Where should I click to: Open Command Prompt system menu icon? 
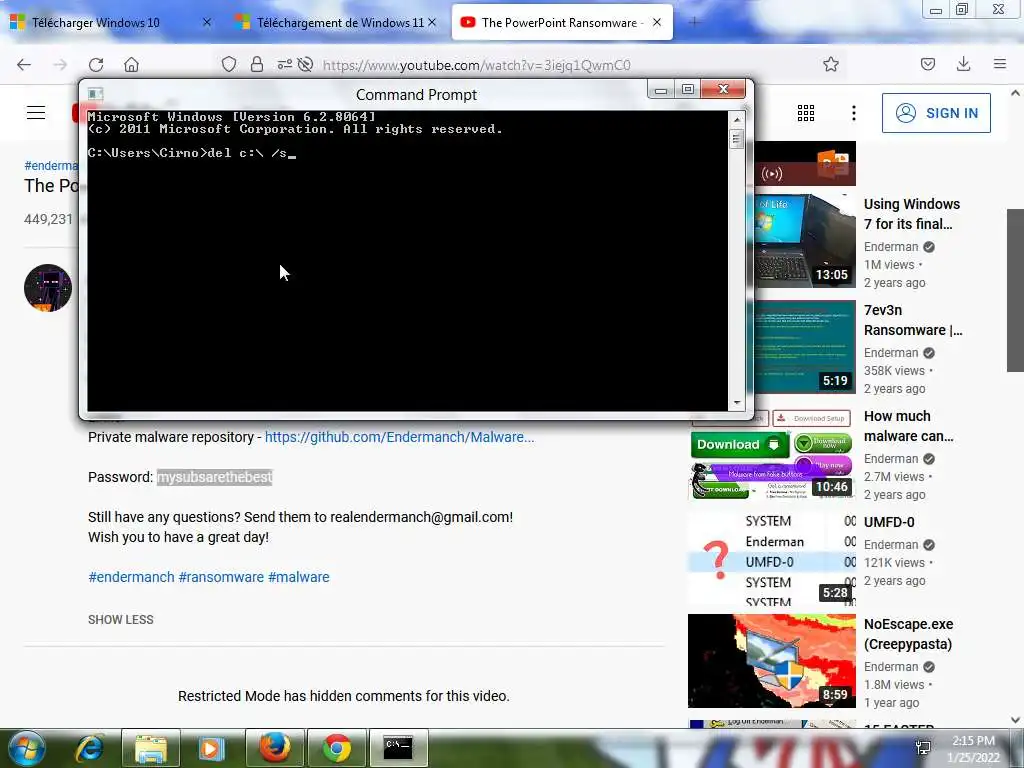[95, 94]
